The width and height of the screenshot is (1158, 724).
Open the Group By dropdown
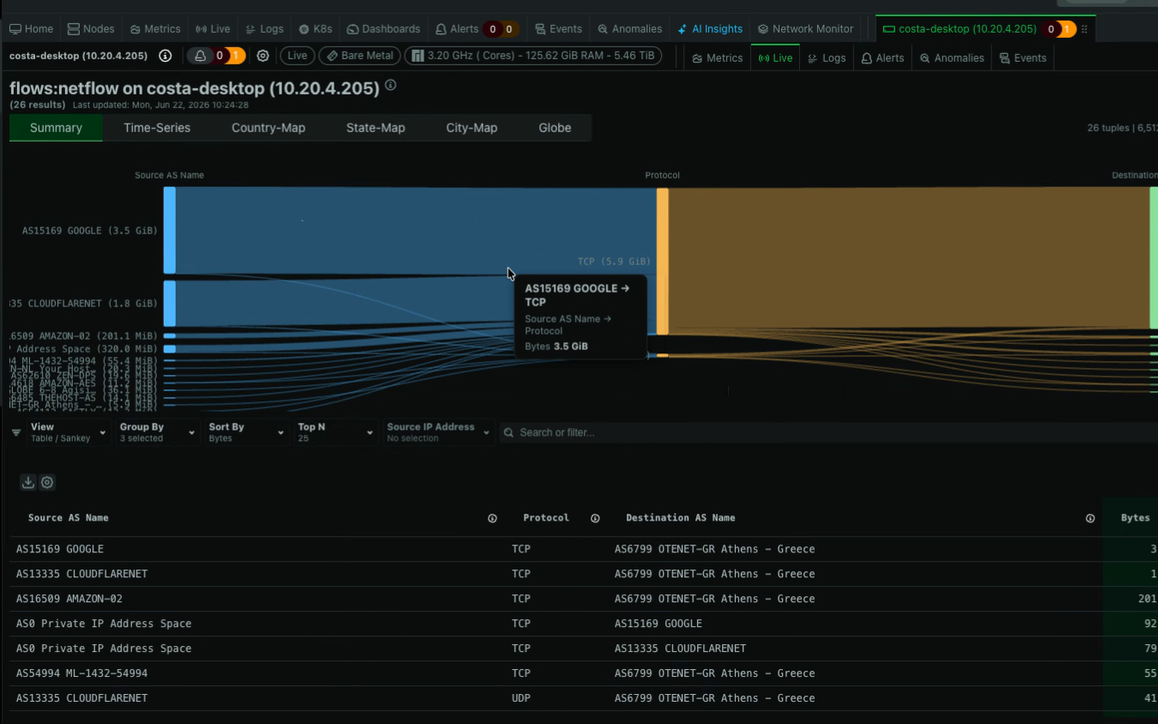pos(157,432)
